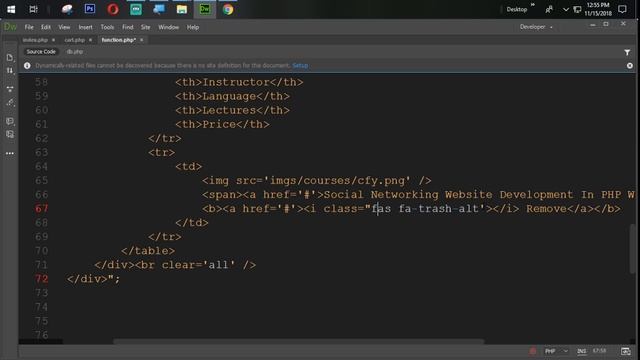The image size is (640, 360).
Task: Open File Explorer from the taskbar
Action: pyautogui.click(x=182, y=9)
